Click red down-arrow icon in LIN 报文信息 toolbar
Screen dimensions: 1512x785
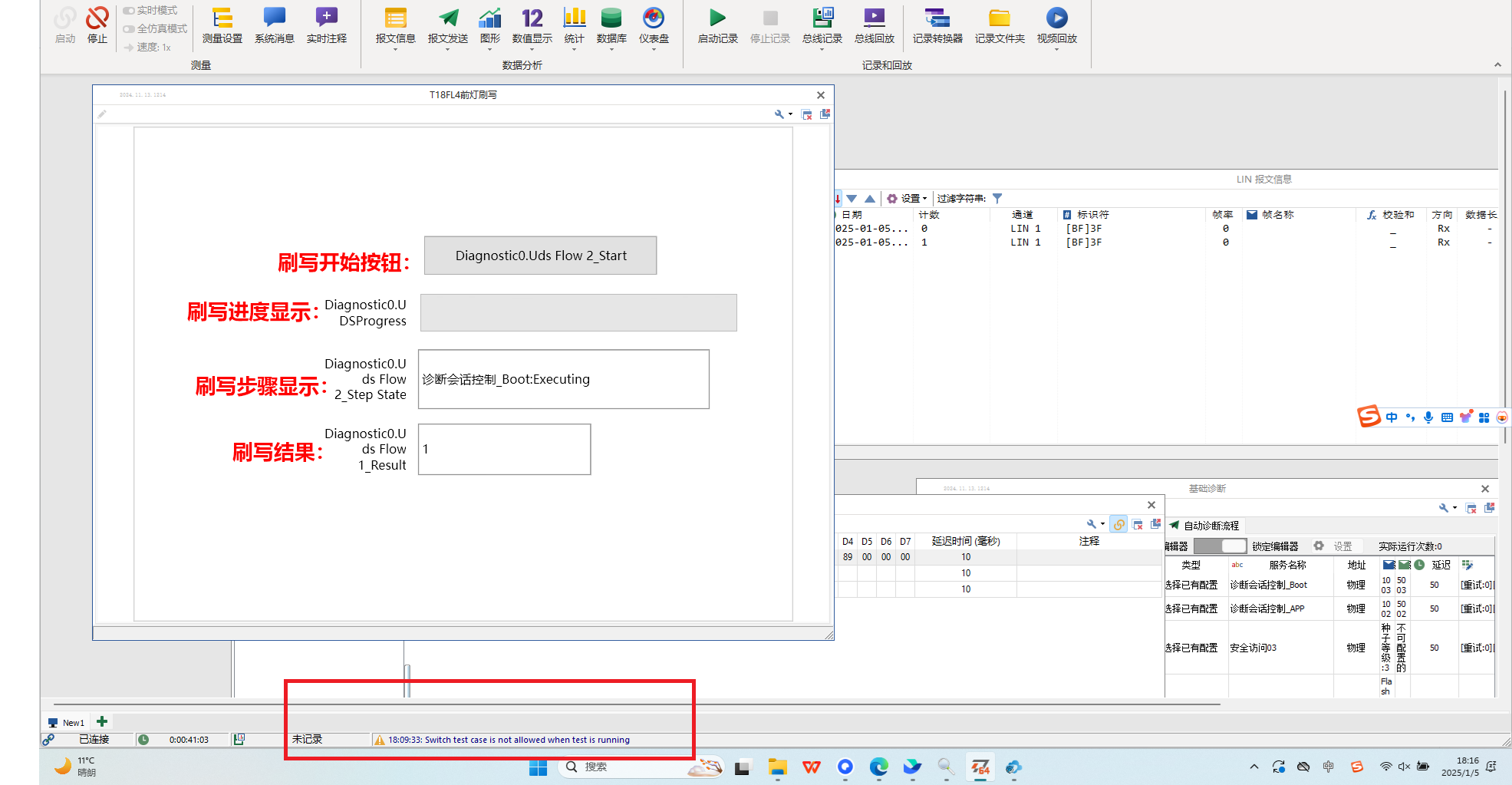(x=838, y=198)
